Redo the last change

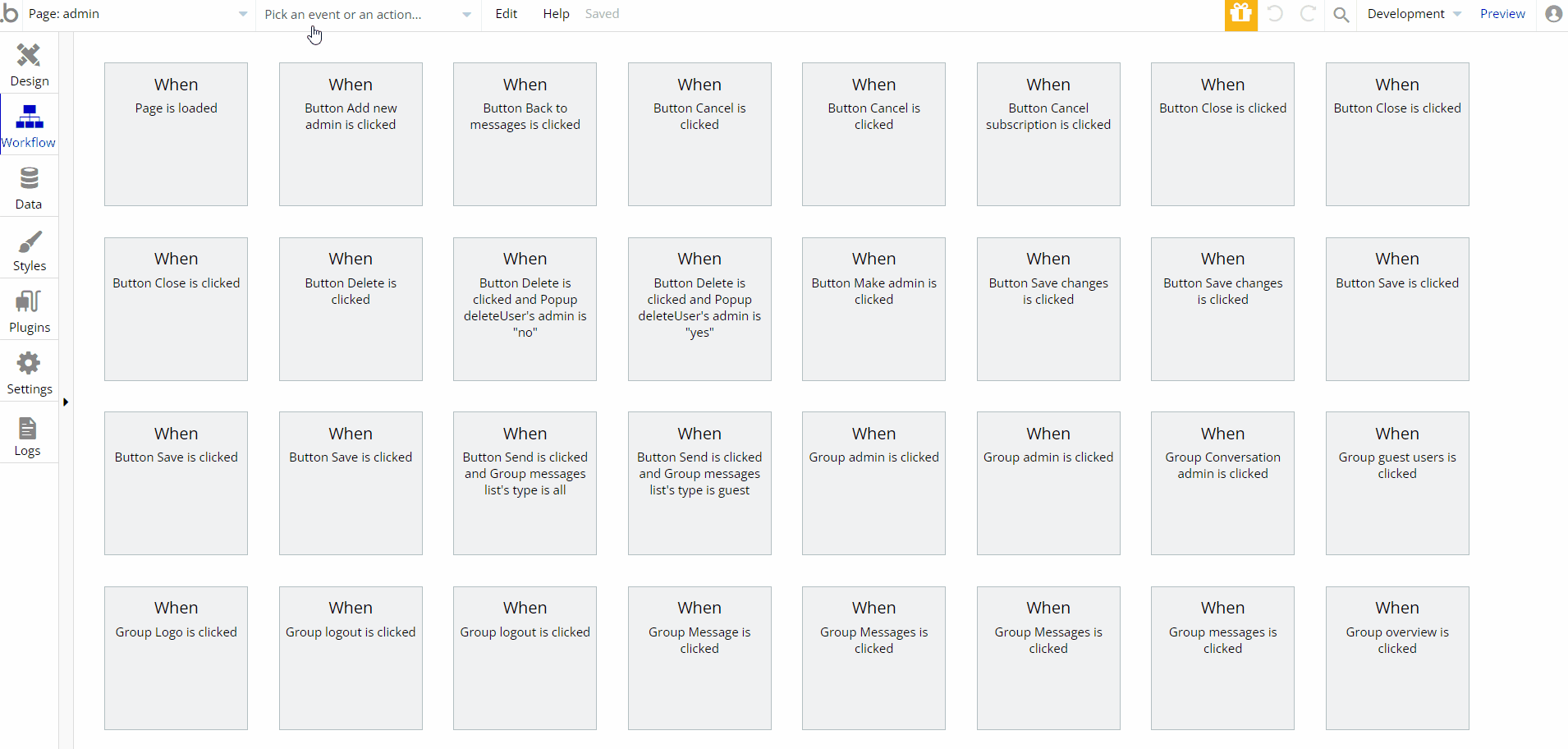point(1309,14)
